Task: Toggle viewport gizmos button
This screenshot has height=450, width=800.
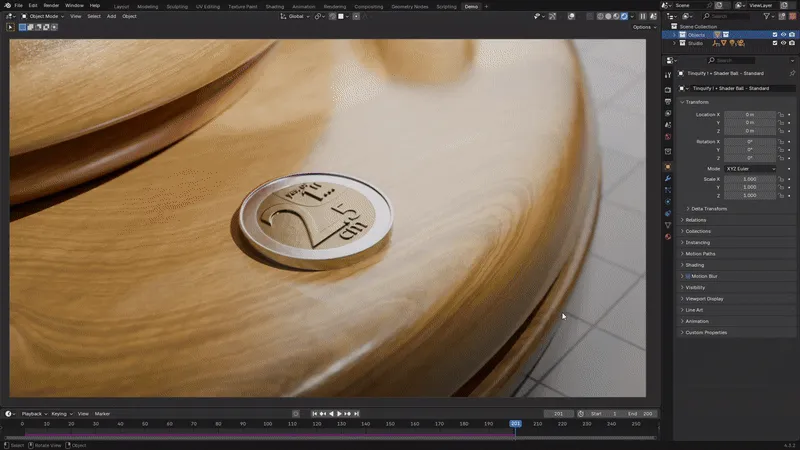Action: 553,16
